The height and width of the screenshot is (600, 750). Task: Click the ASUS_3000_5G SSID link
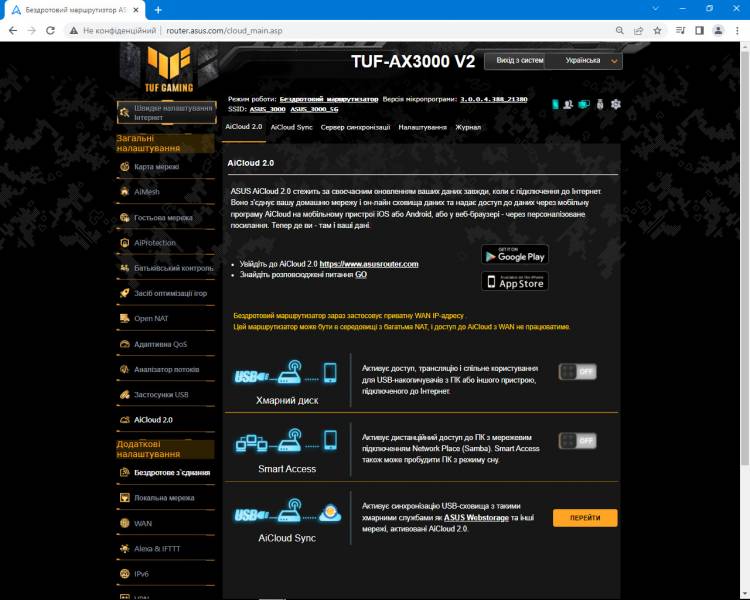click(x=314, y=110)
